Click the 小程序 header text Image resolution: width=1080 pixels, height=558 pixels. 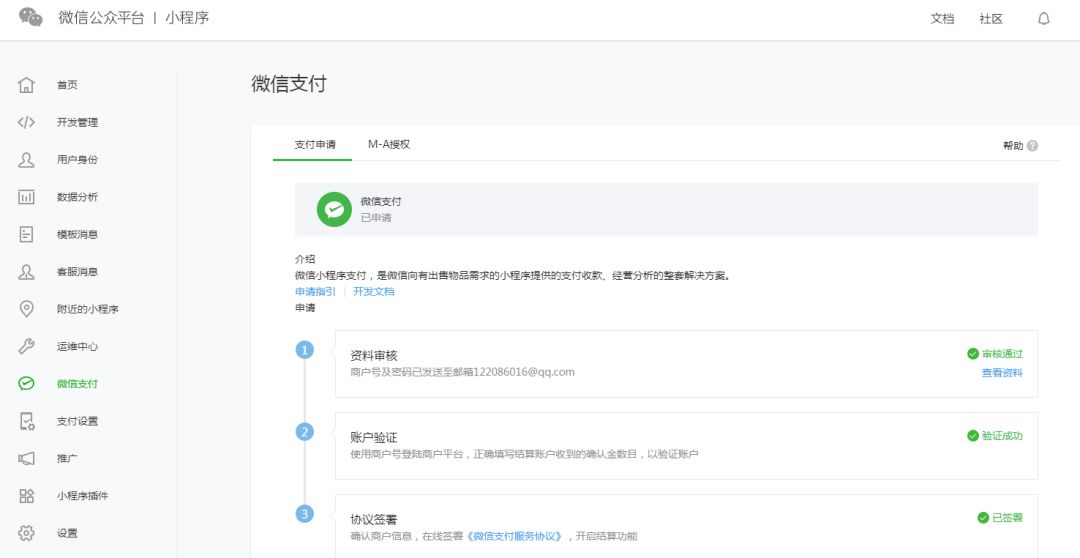[x=187, y=18]
